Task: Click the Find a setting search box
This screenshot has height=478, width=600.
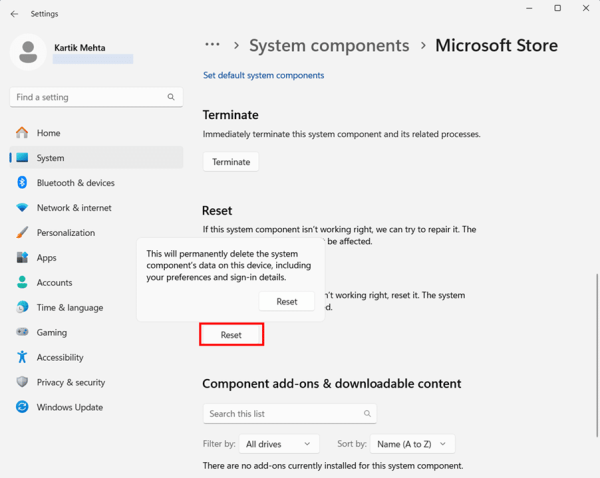Action: [x=96, y=97]
